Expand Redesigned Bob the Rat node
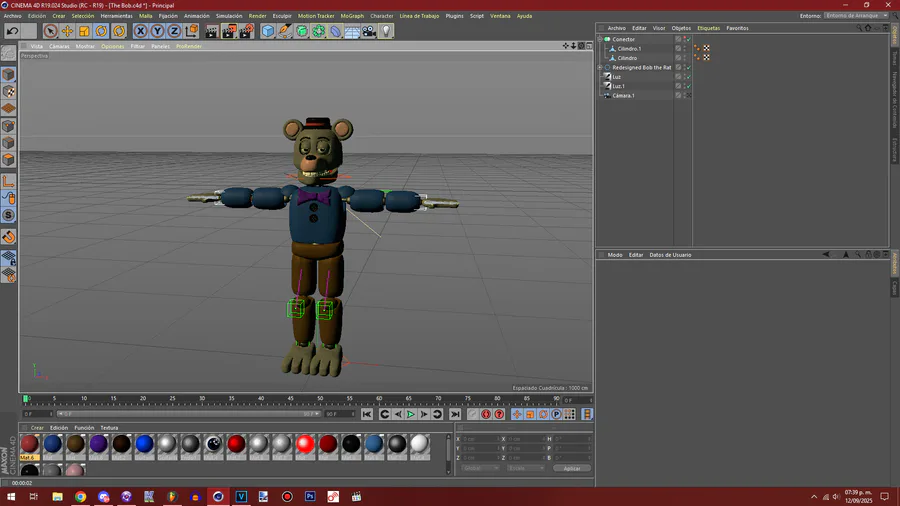The width and height of the screenshot is (900, 506). coord(600,67)
